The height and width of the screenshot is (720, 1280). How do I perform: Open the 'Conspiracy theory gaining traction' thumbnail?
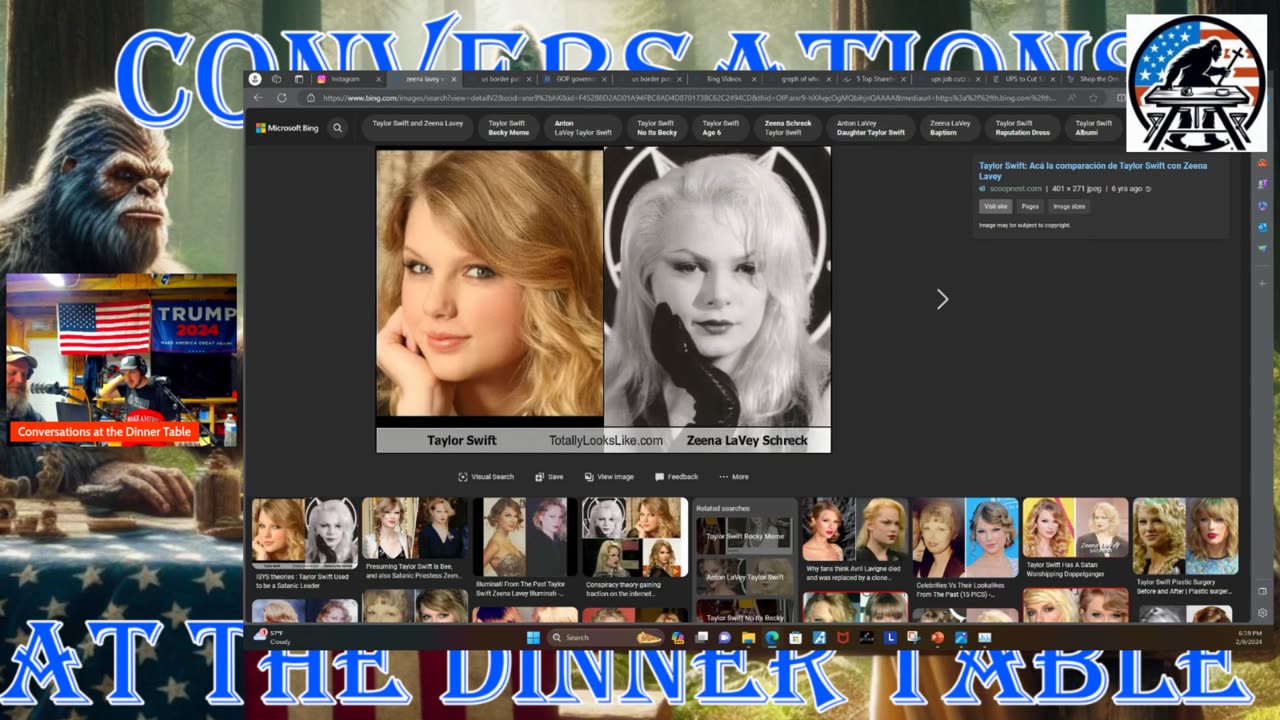point(635,537)
